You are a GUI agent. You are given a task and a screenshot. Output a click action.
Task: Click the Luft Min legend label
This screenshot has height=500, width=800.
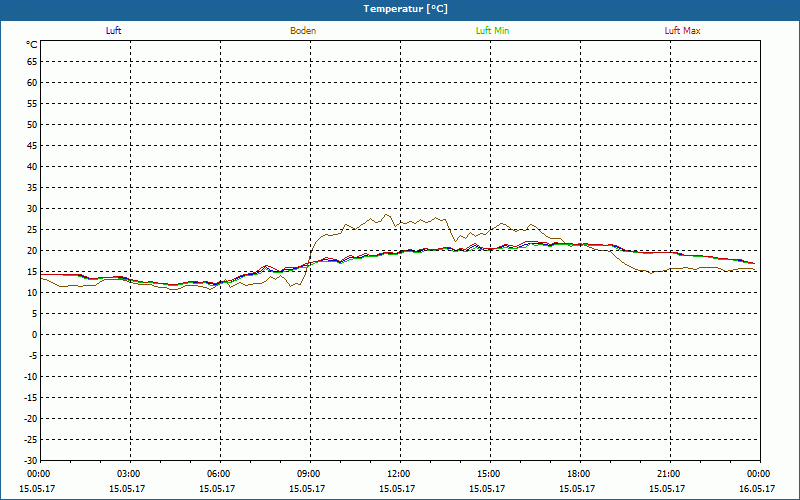pos(492,31)
